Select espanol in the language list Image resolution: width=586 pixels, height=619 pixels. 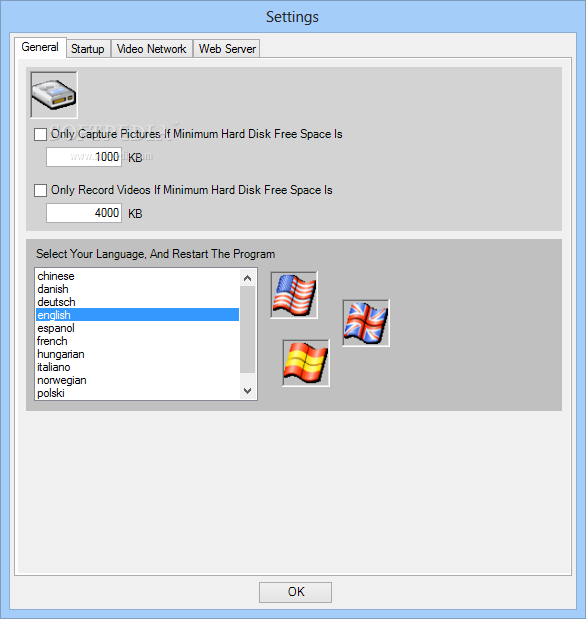click(137, 328)
